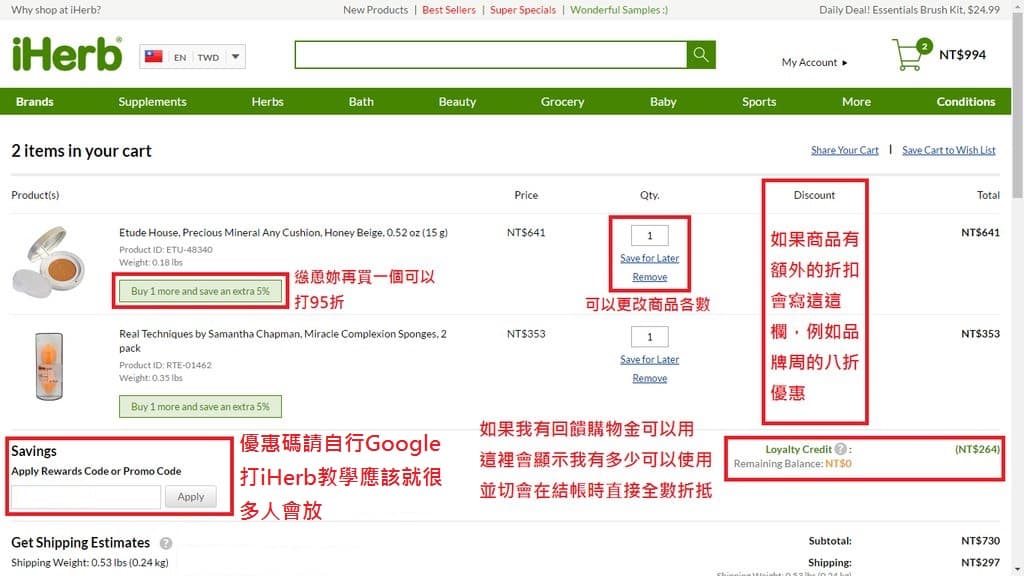Remove the Real Techniques sponges from cart
The image size is (1024, 576).
(650, 378)
